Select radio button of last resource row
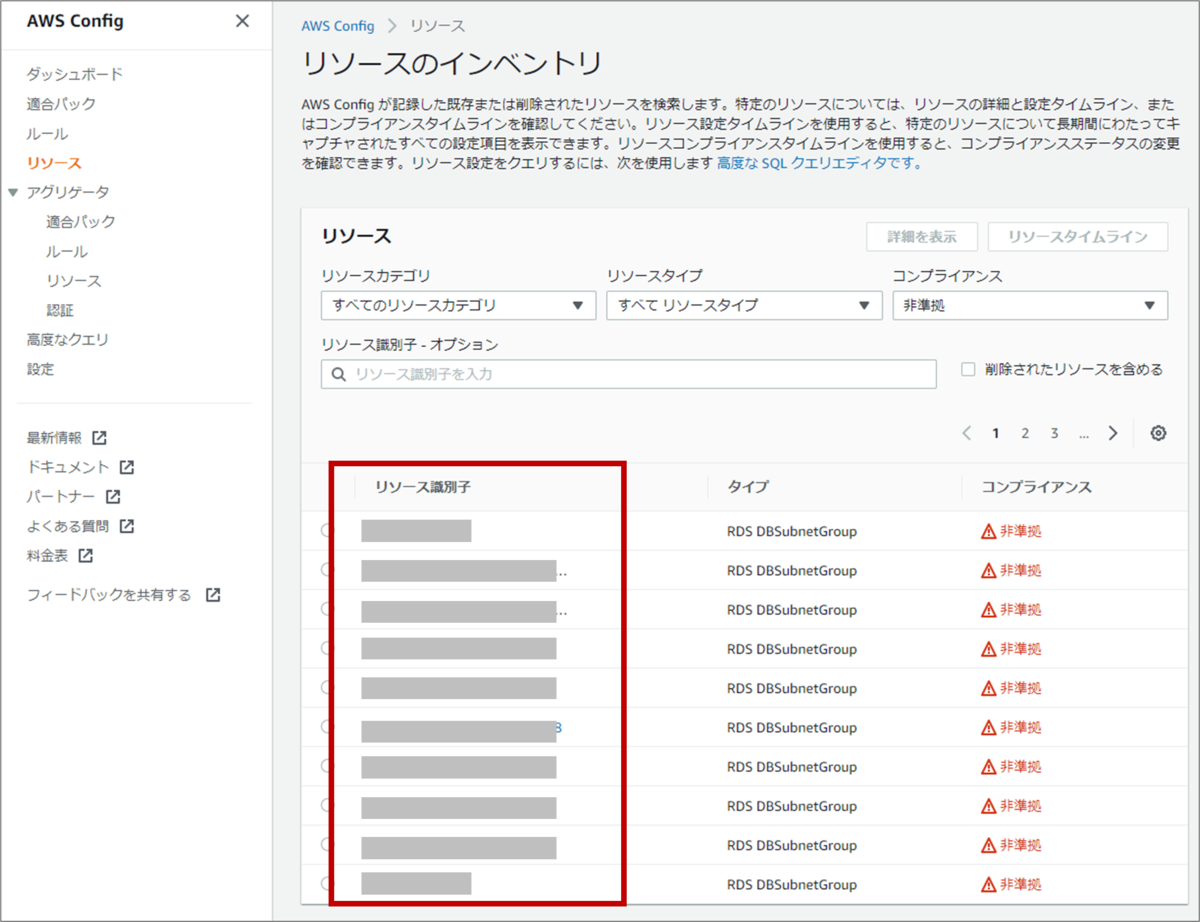Screen dimensions: 1200x922 [327, 884]
